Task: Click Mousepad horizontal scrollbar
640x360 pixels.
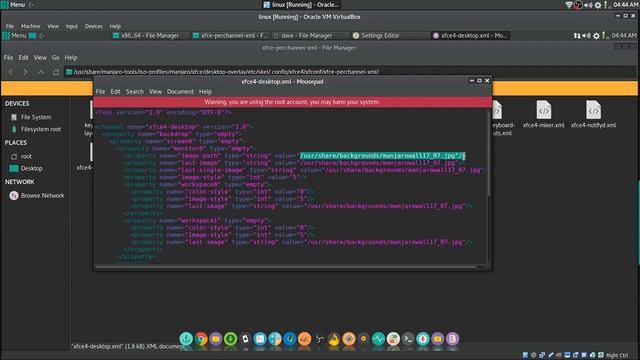Action: pyautogui.click(x=286, y=267)
